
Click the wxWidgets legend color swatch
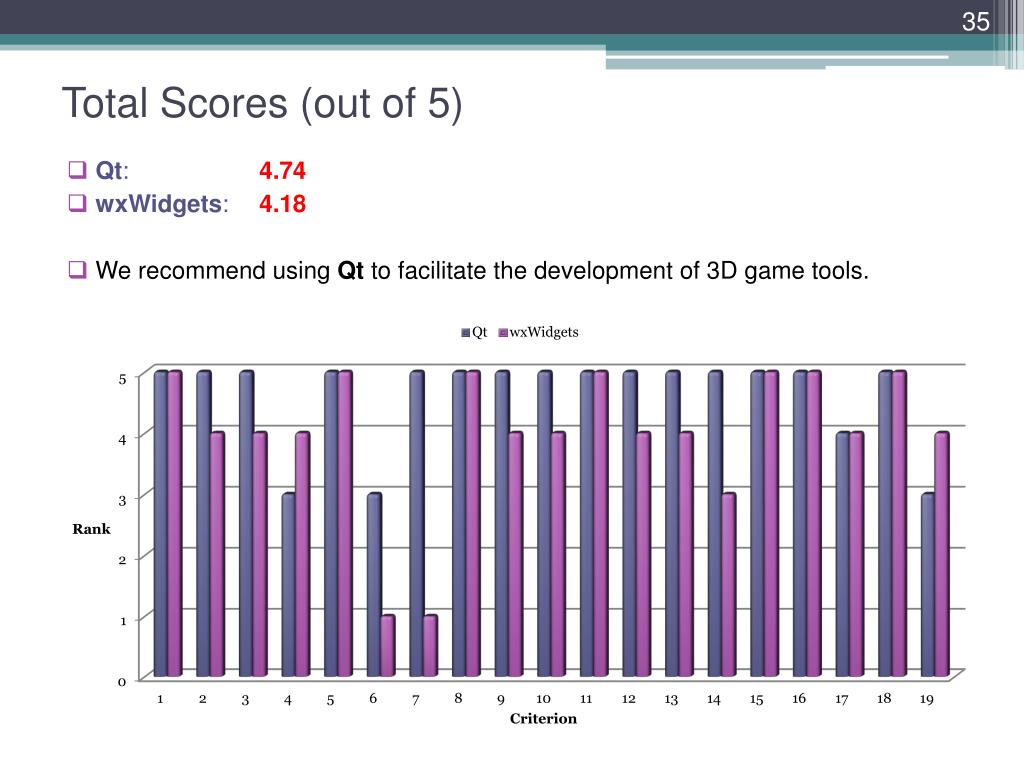coord(503,332)
